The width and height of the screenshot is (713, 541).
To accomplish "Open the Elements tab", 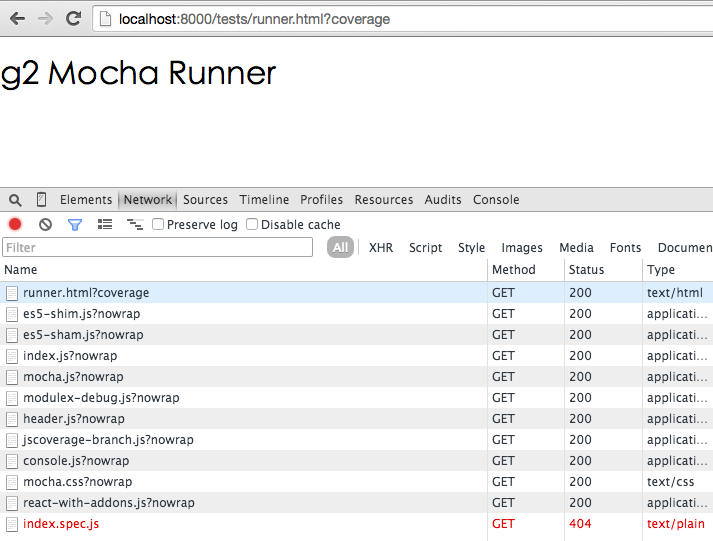I will [86, 200].
